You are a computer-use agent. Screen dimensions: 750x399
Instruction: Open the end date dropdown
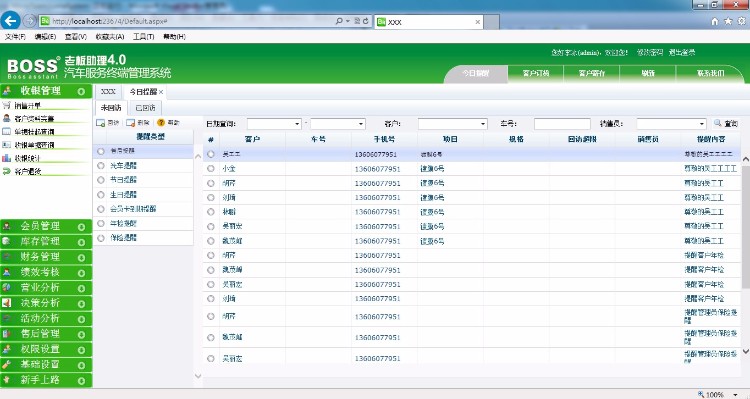361,124
